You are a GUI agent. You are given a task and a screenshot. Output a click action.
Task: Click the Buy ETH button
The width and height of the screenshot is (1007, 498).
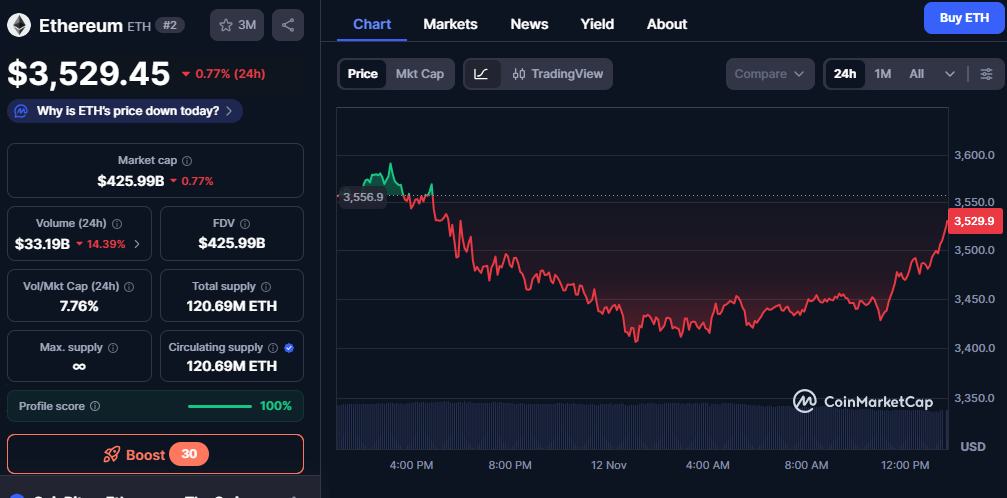963,18
